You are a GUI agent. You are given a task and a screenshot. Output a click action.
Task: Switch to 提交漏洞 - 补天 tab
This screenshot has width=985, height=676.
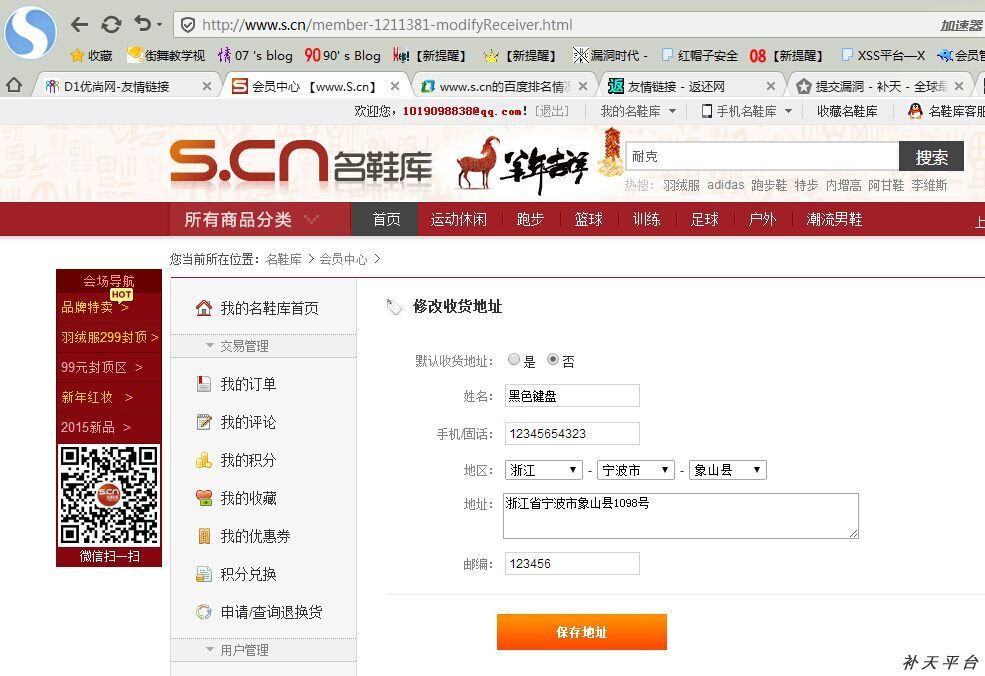coord(872,86)
